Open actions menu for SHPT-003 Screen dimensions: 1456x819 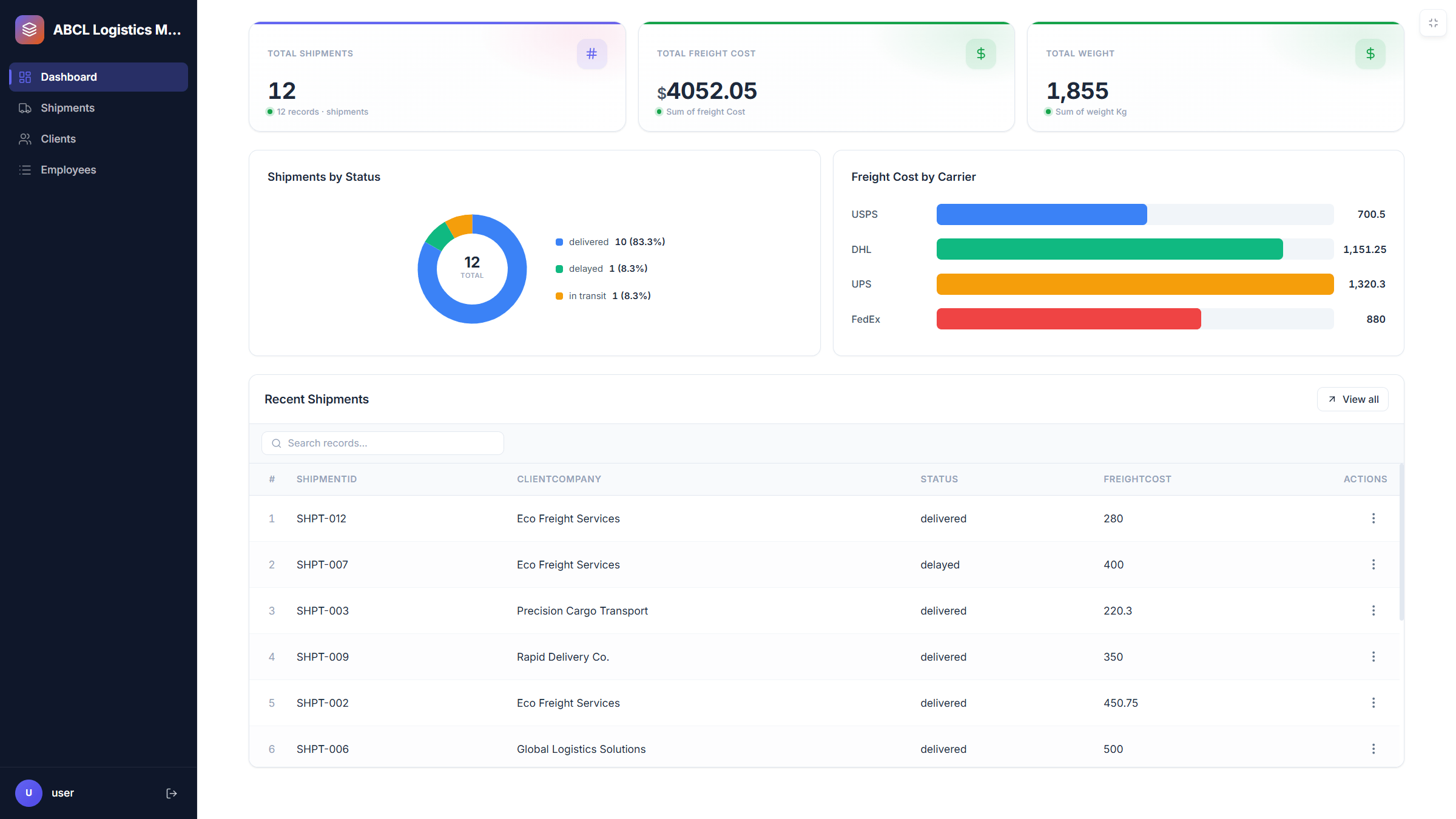point(1373,610)
